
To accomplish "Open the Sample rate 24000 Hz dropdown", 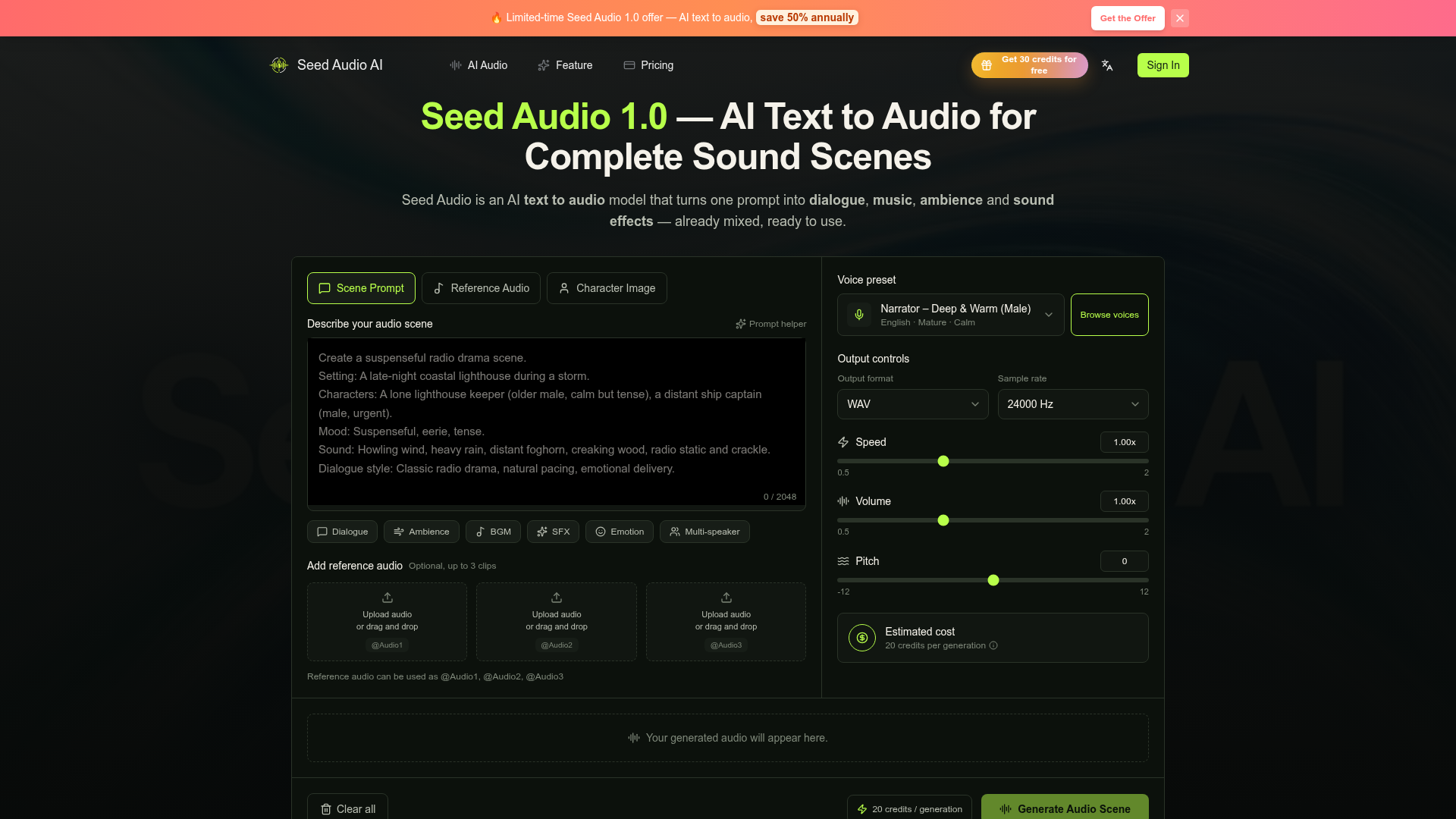I will pos(1073,404).
